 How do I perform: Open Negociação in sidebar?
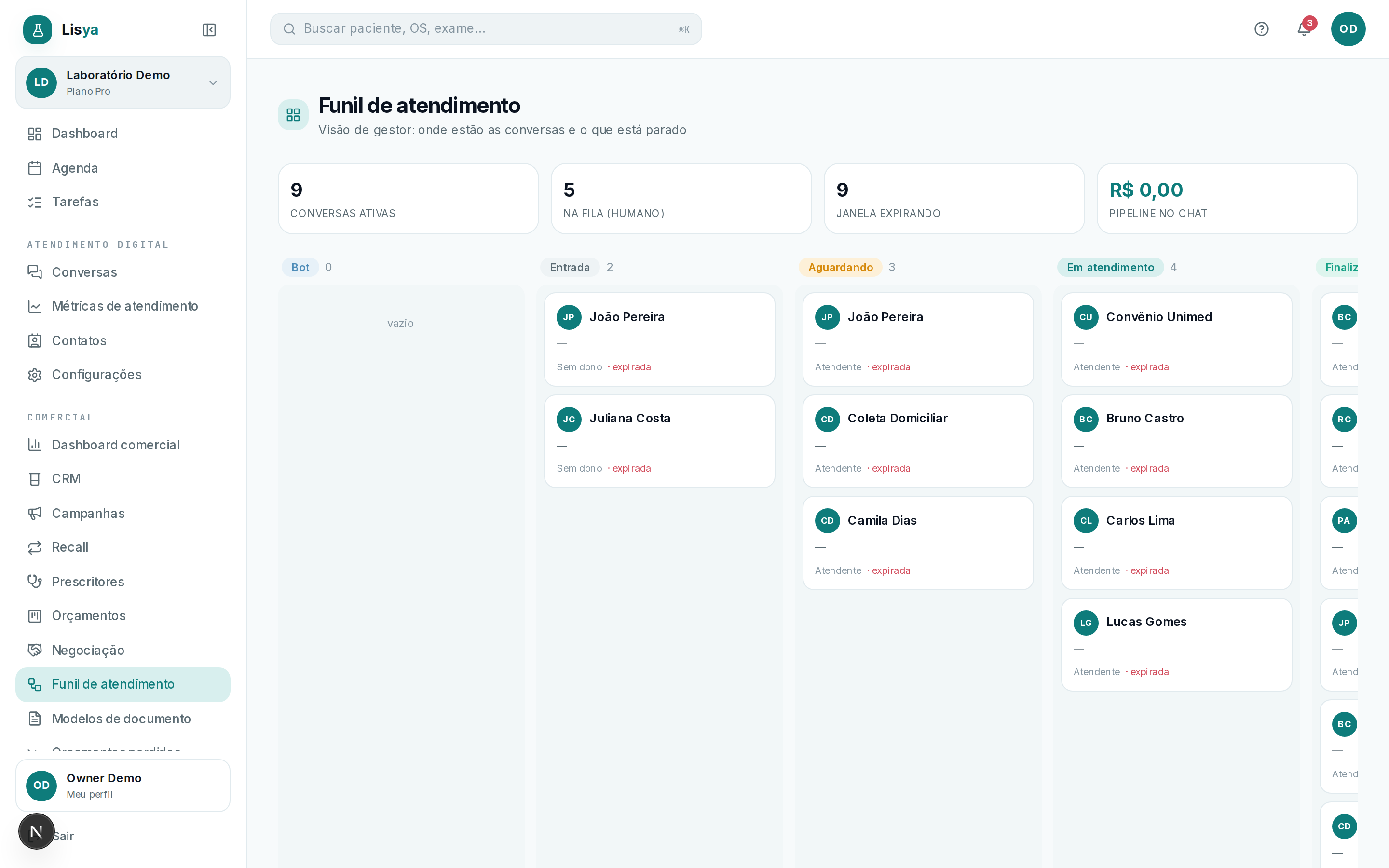pyautogui.click(x=123, y=650)
